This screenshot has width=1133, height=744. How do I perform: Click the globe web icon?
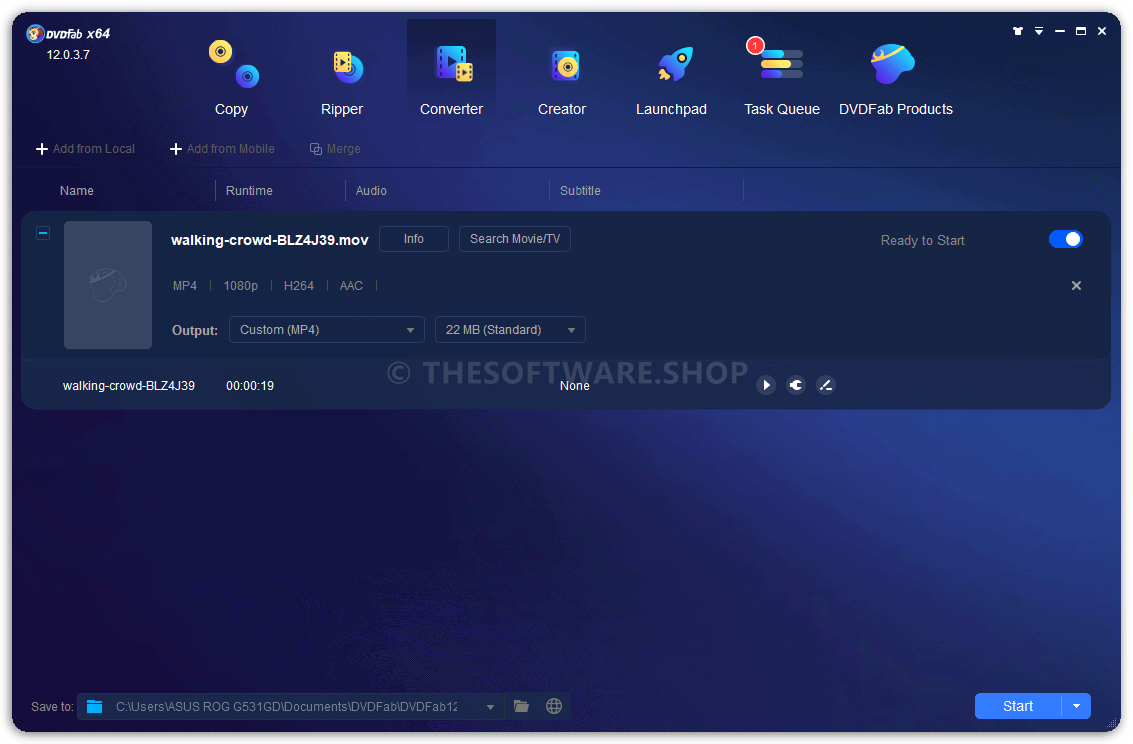(553, 706)
